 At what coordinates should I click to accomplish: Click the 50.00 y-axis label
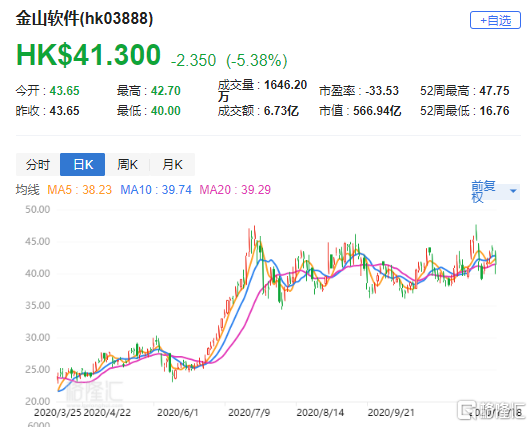pos(38,209)
